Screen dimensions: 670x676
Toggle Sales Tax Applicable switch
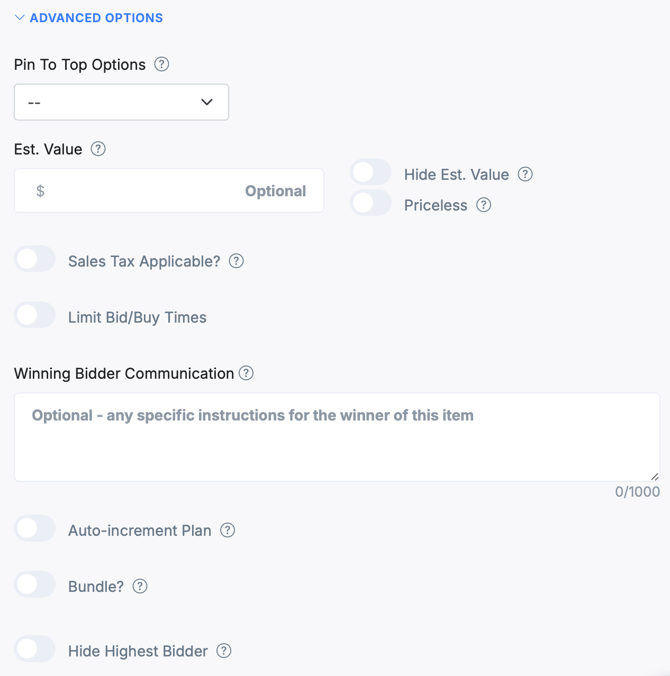coord(35,259)
